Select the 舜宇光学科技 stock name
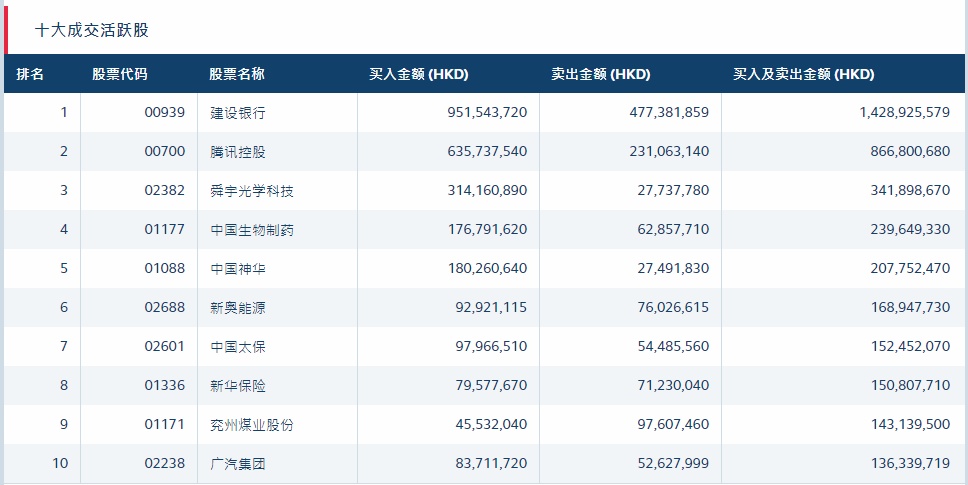 [x=252, y=191]
